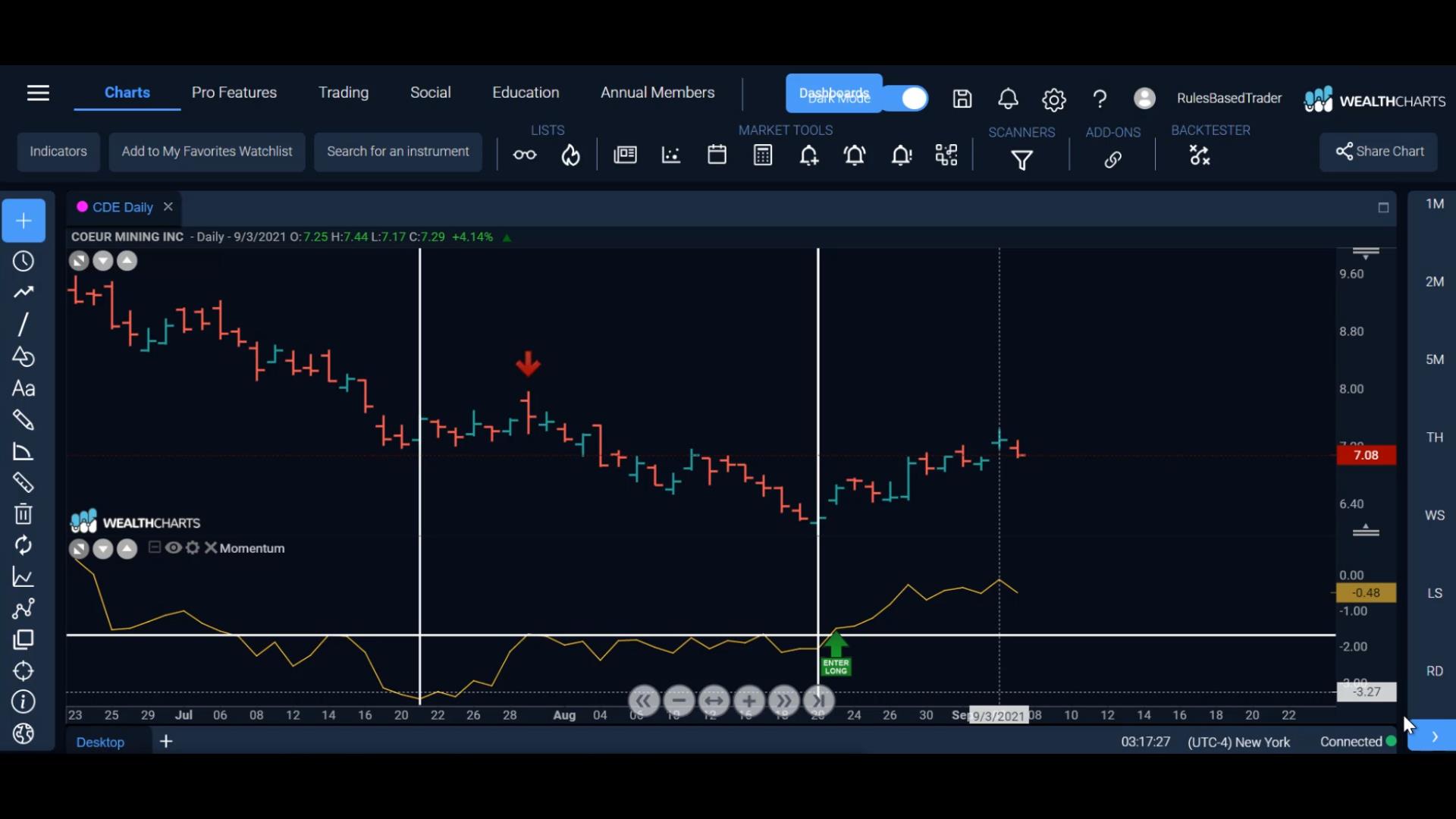Click Add to My Favorites Watchlist
Screen dimensions: 1456x819
click(207, 152)
